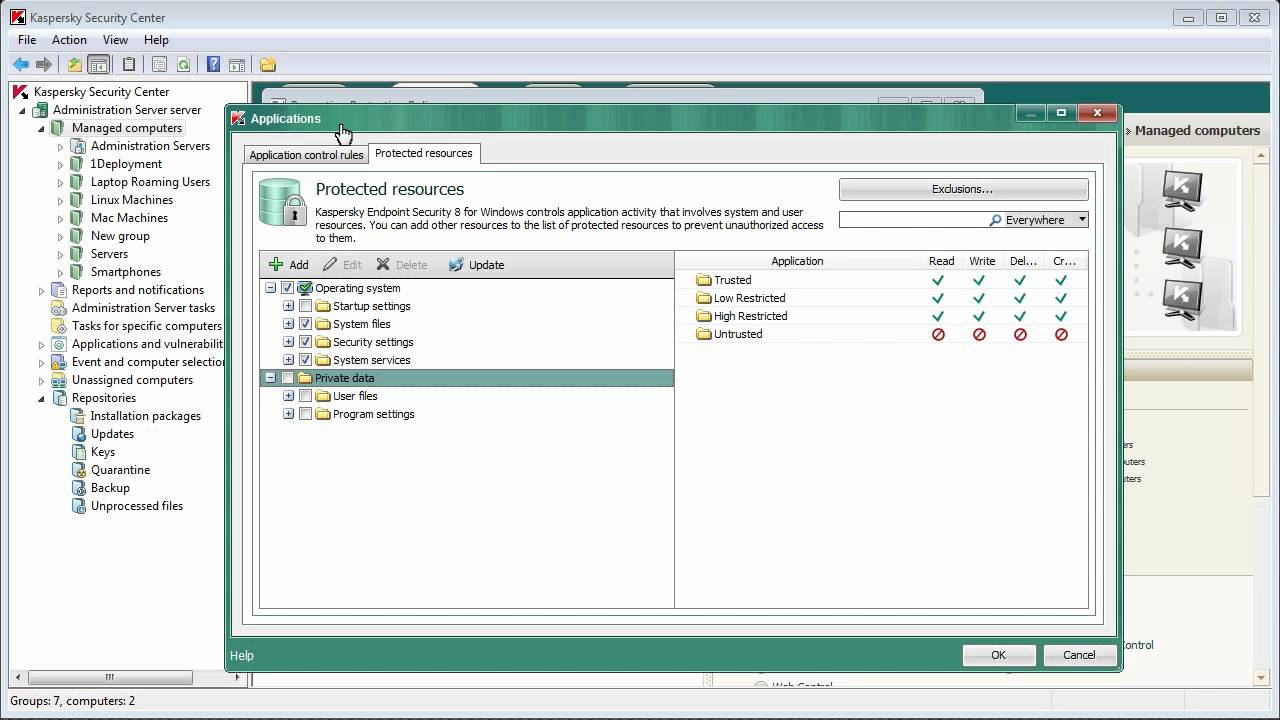Toggle Untrusted Read permission blocked icon
1280x720 pixels.
[938, 334]
